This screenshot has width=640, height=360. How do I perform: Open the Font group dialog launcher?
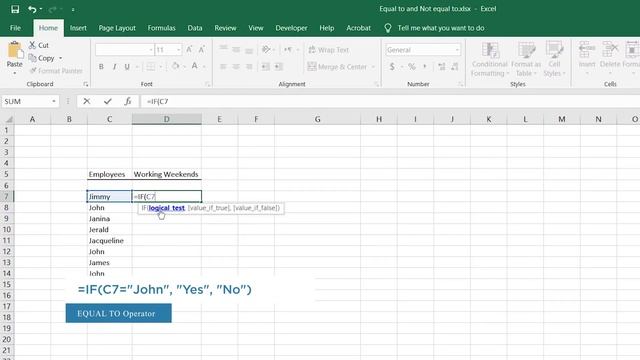point(207,84)
